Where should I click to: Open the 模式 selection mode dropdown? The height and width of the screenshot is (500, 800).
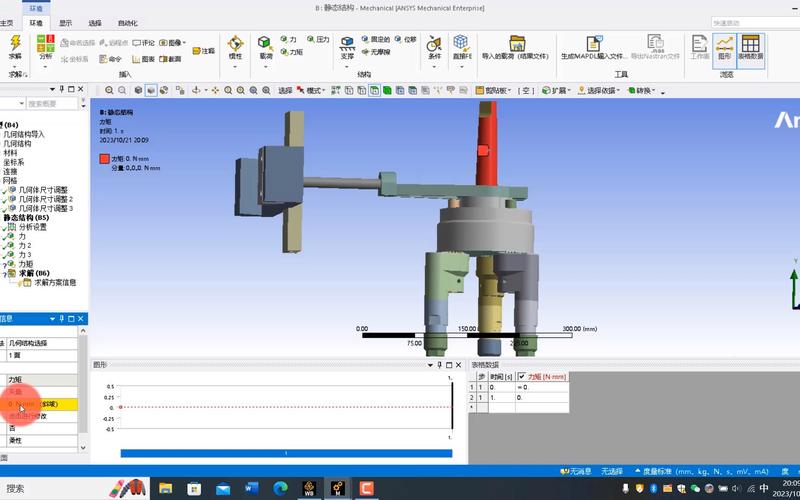(312, 90)
